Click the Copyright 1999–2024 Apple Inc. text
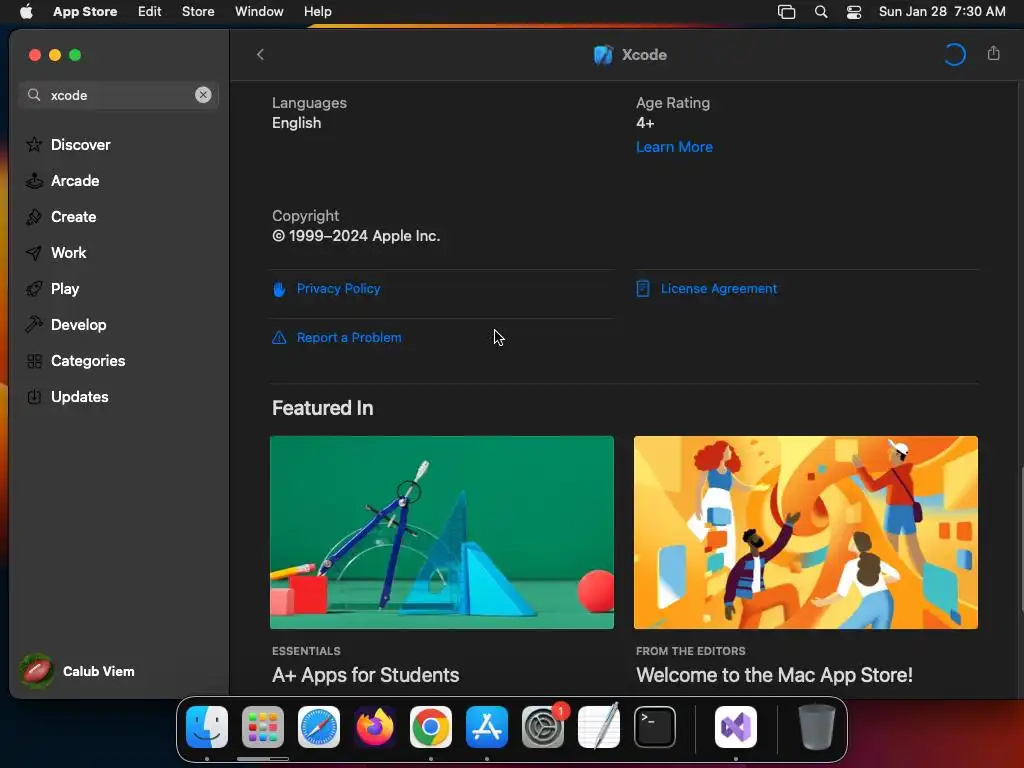Screen dimensions: 1024x768 click(x=356, y=236)
